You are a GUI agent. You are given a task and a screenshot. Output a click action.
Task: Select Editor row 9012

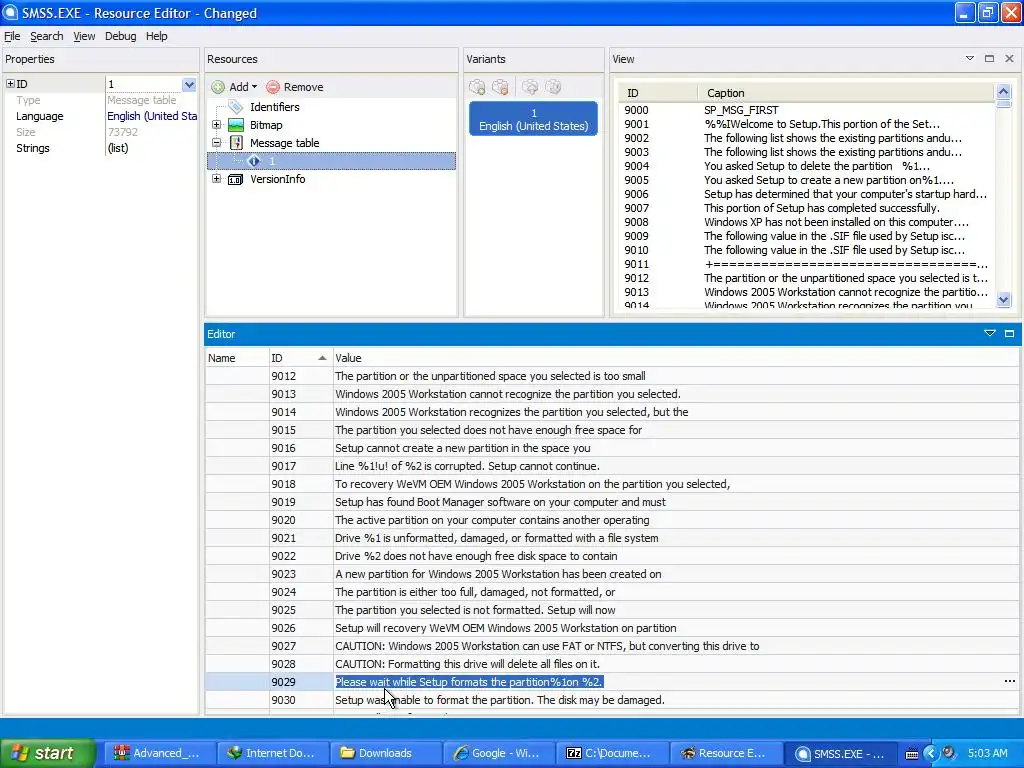[x=612, y=376]
